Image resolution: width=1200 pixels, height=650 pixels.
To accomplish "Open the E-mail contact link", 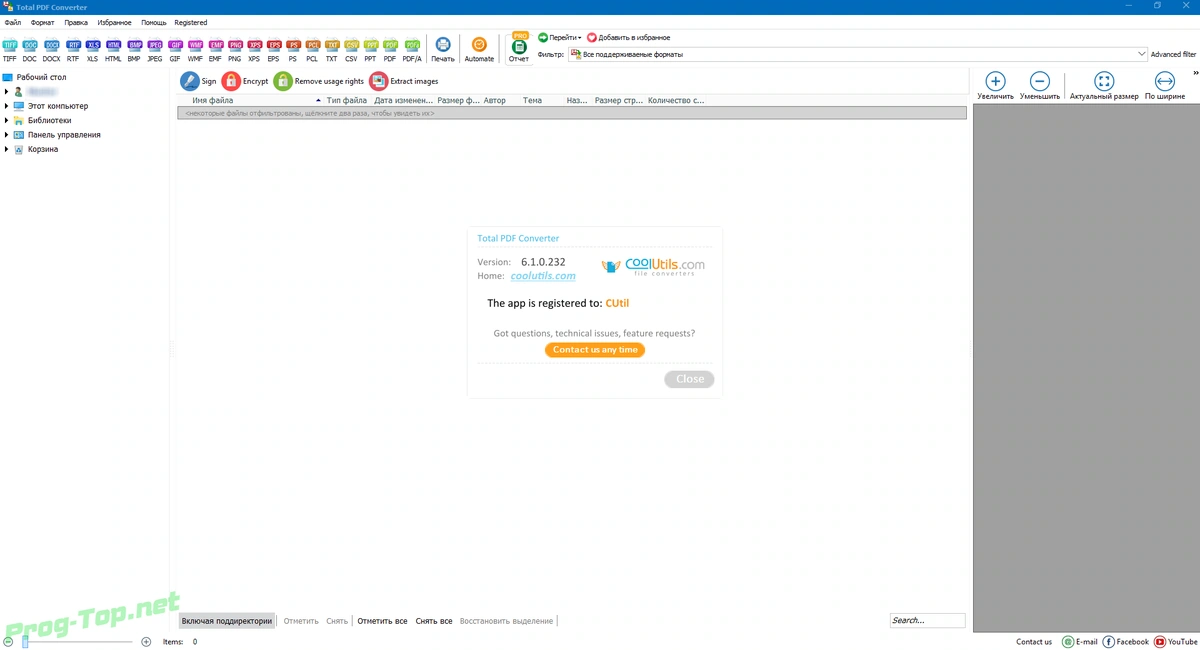I will pyautogui.click(x=1080, y=642).
